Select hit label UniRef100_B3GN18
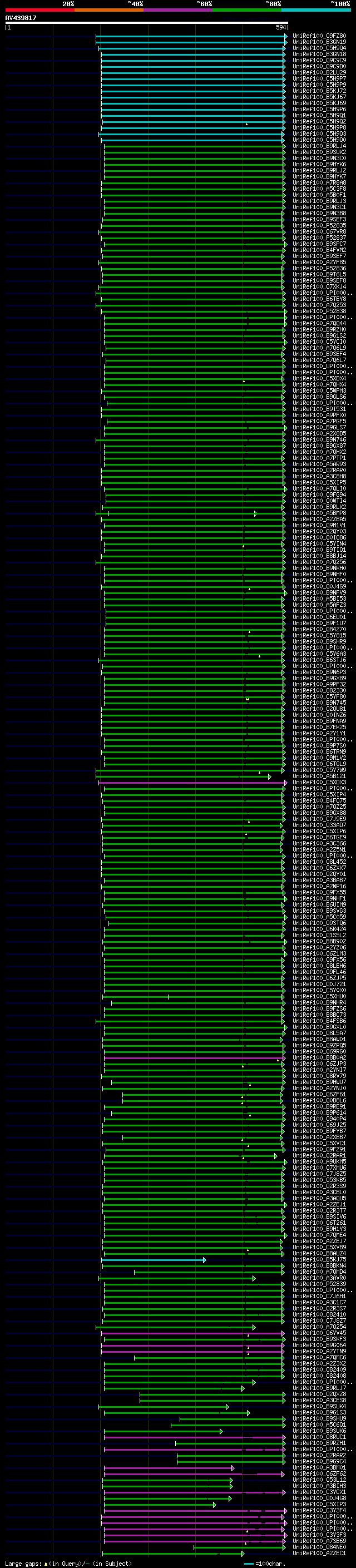The width and height of the screenshot is (356, 1568). click(x=319, y=54)
